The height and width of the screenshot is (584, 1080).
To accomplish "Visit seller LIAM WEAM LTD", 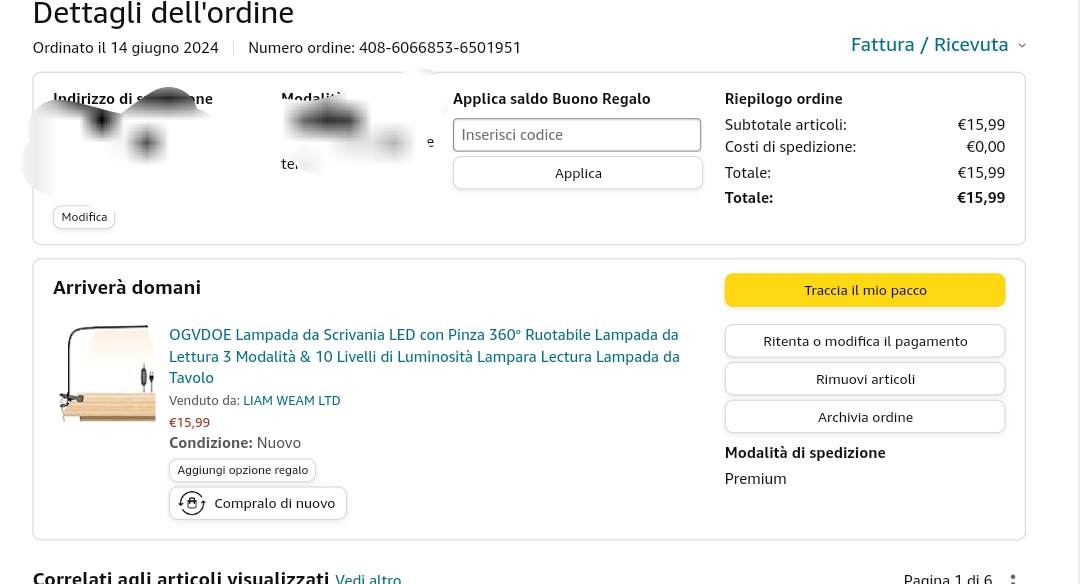I will pyautogui.click(x=291, y=401).
